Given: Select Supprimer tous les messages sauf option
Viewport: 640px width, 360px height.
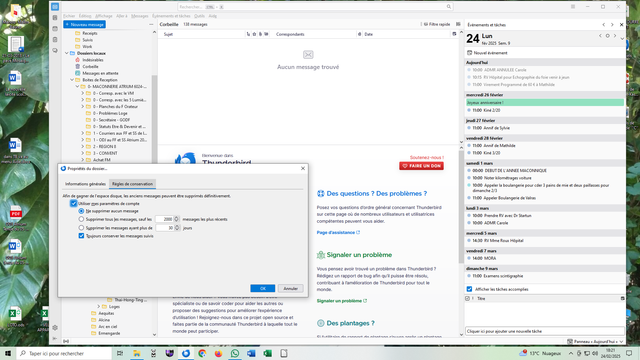Looking at the screenshot, I should tap(81, 219).
